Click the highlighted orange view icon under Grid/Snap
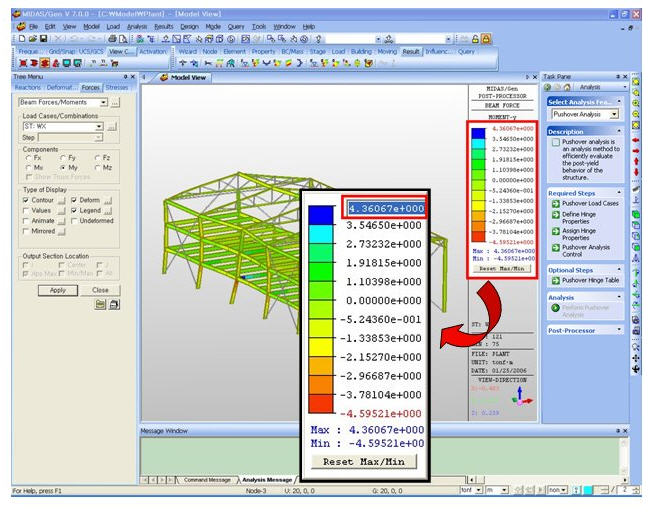Image resolution: width=654 pixels, height=512 pixels. pos(45,63)
